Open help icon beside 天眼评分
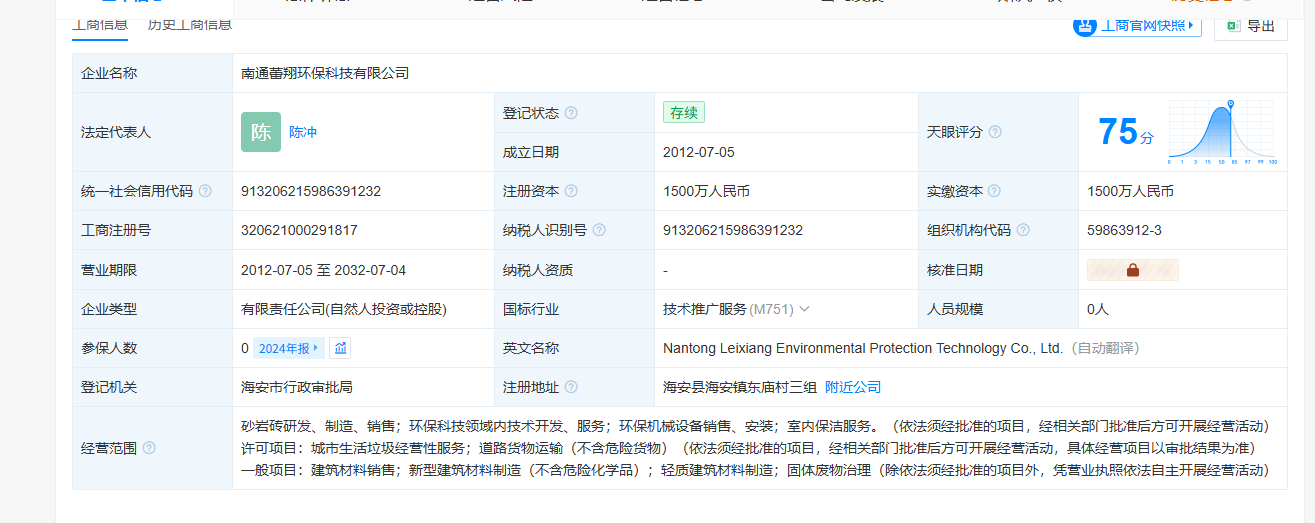This screenshot has width=1315, height=523. click(995, 132)
